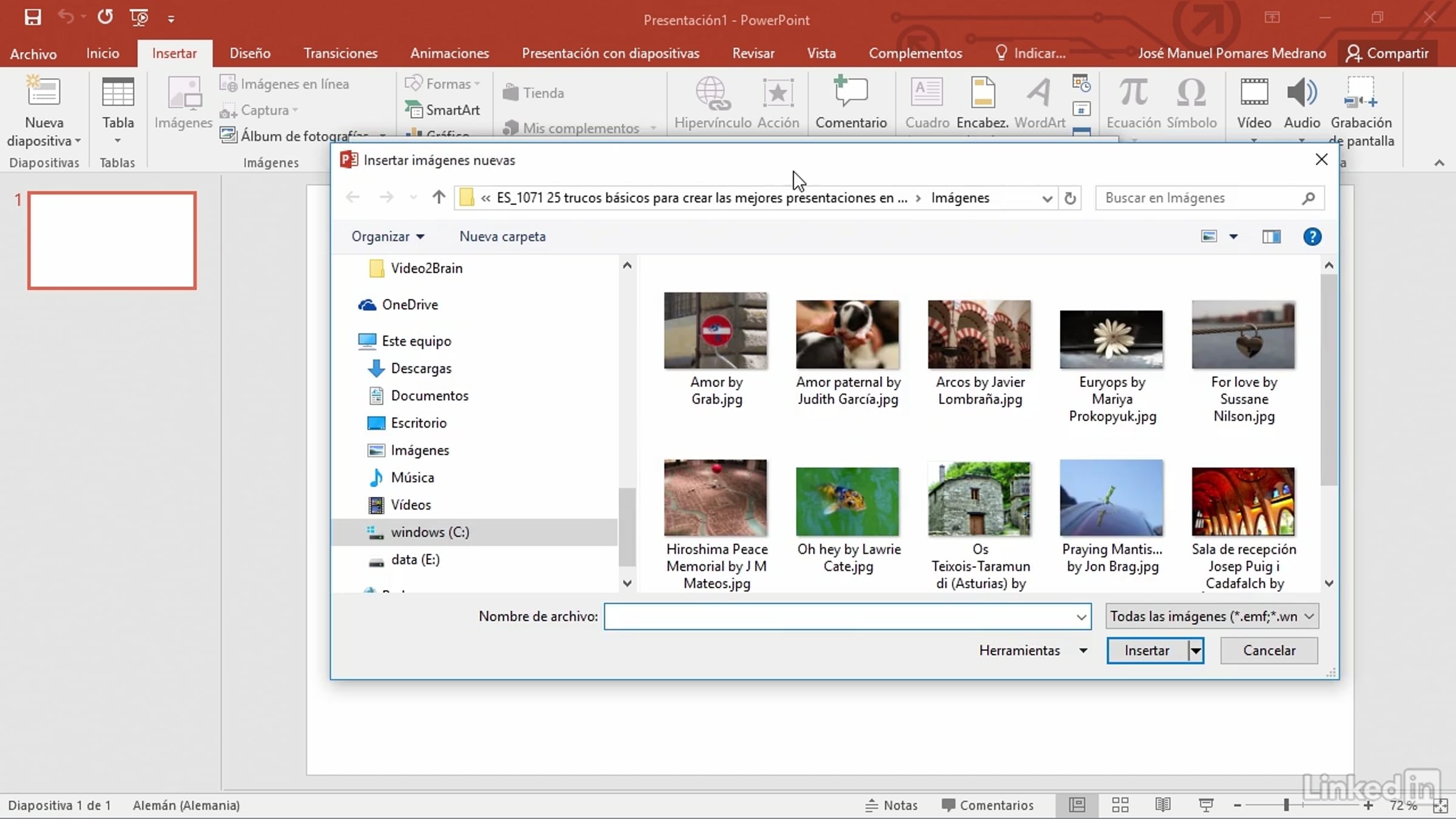
Task: Collapse the ribbon with the chevron
Action: click(1439, 163)
